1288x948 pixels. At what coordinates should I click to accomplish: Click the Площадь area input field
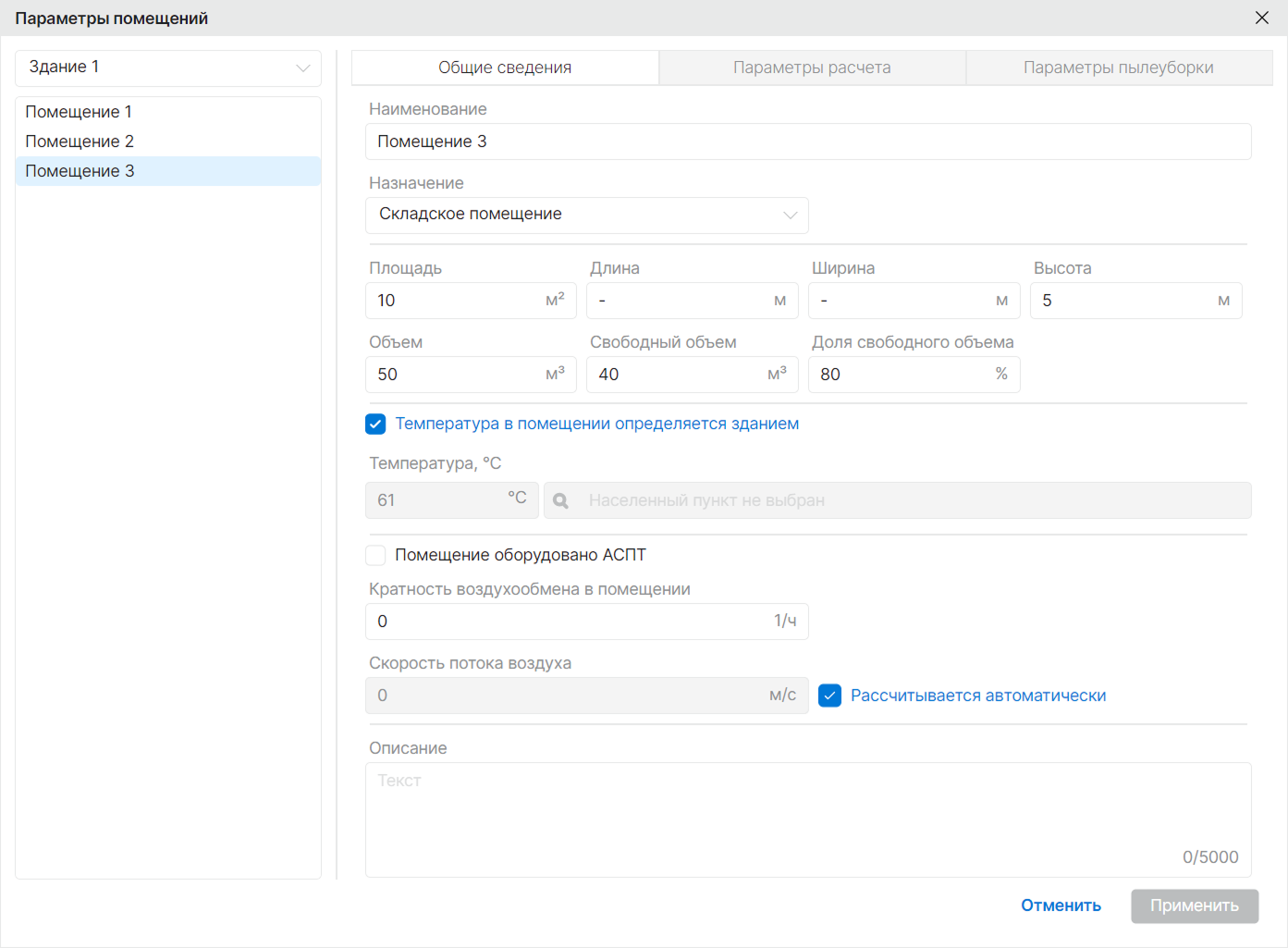[x=471, y=301]
